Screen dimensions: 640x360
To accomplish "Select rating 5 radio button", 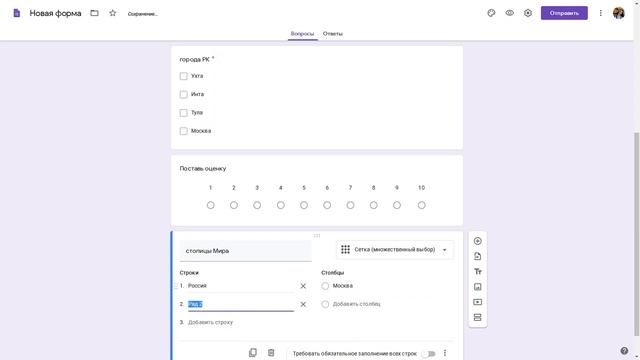I will point(304,205).
